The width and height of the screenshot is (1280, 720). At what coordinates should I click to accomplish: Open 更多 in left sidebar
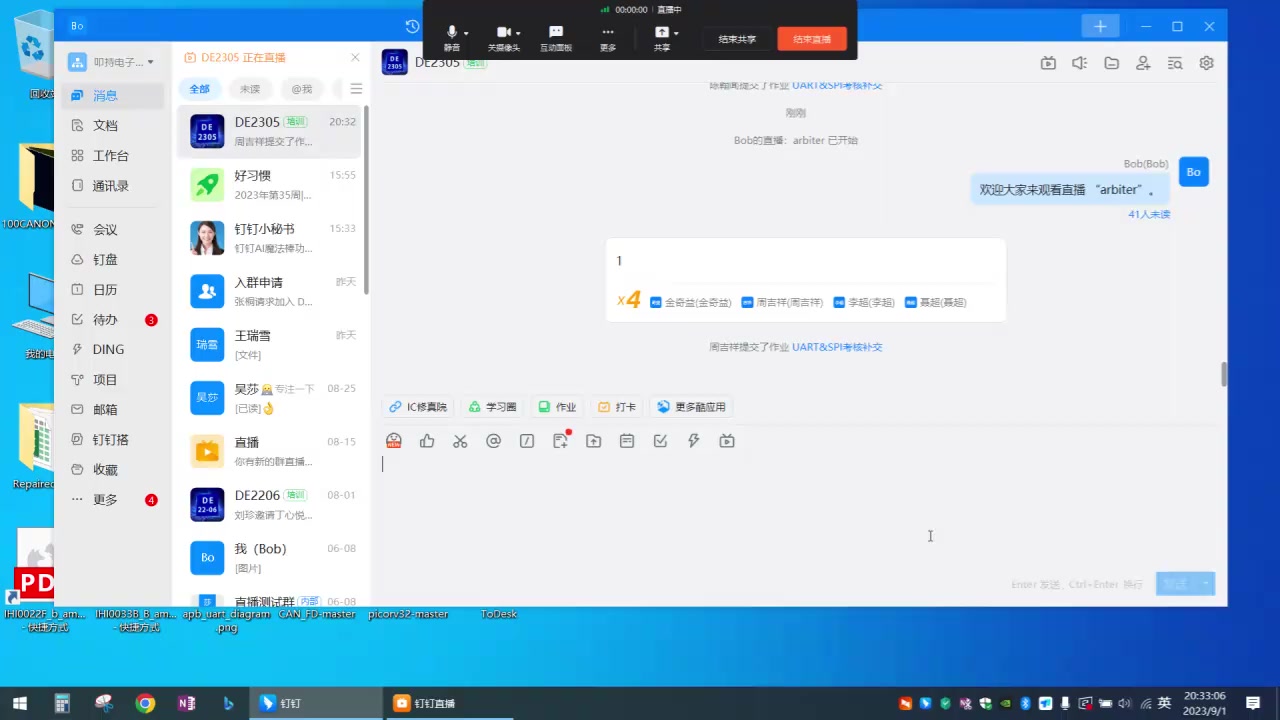click(112, 500)
